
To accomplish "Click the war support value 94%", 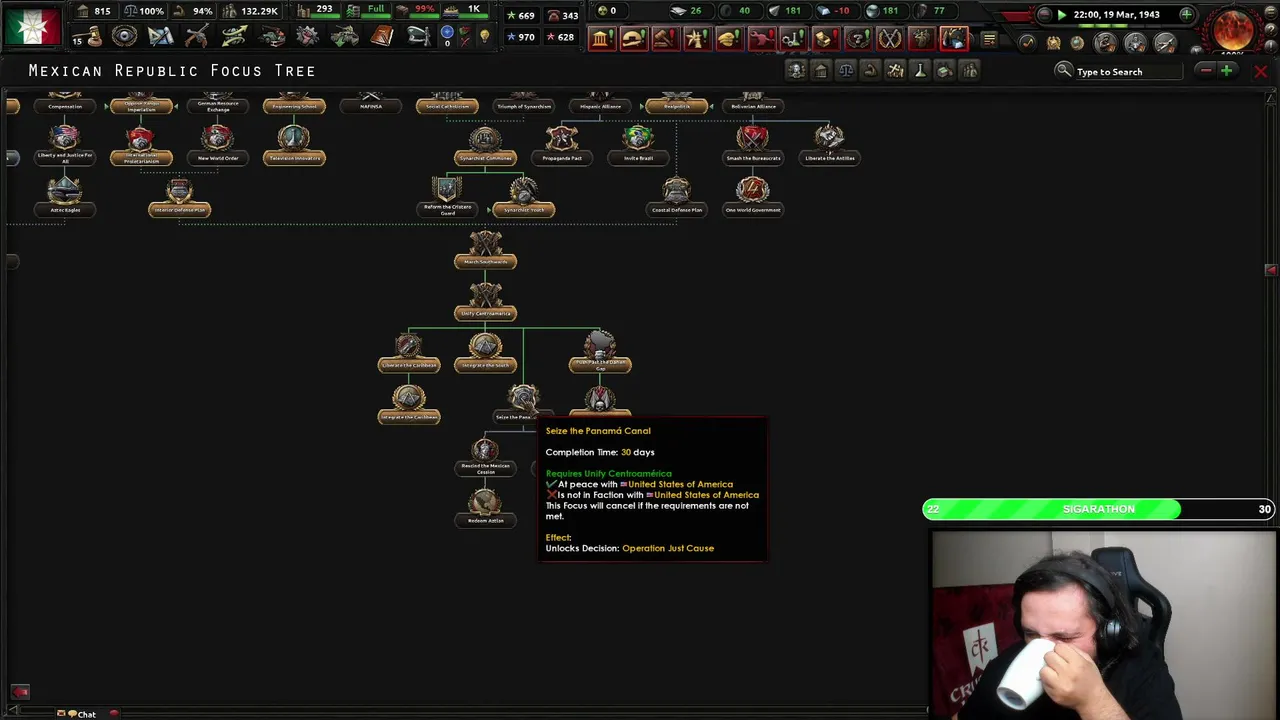I will click(203, 11).
